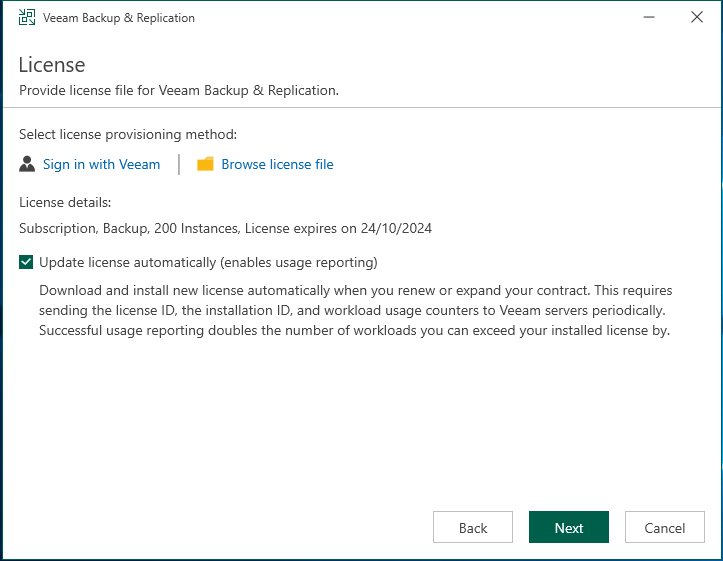
Task: Close the Veeam installer window
Action: click(697, 18)
